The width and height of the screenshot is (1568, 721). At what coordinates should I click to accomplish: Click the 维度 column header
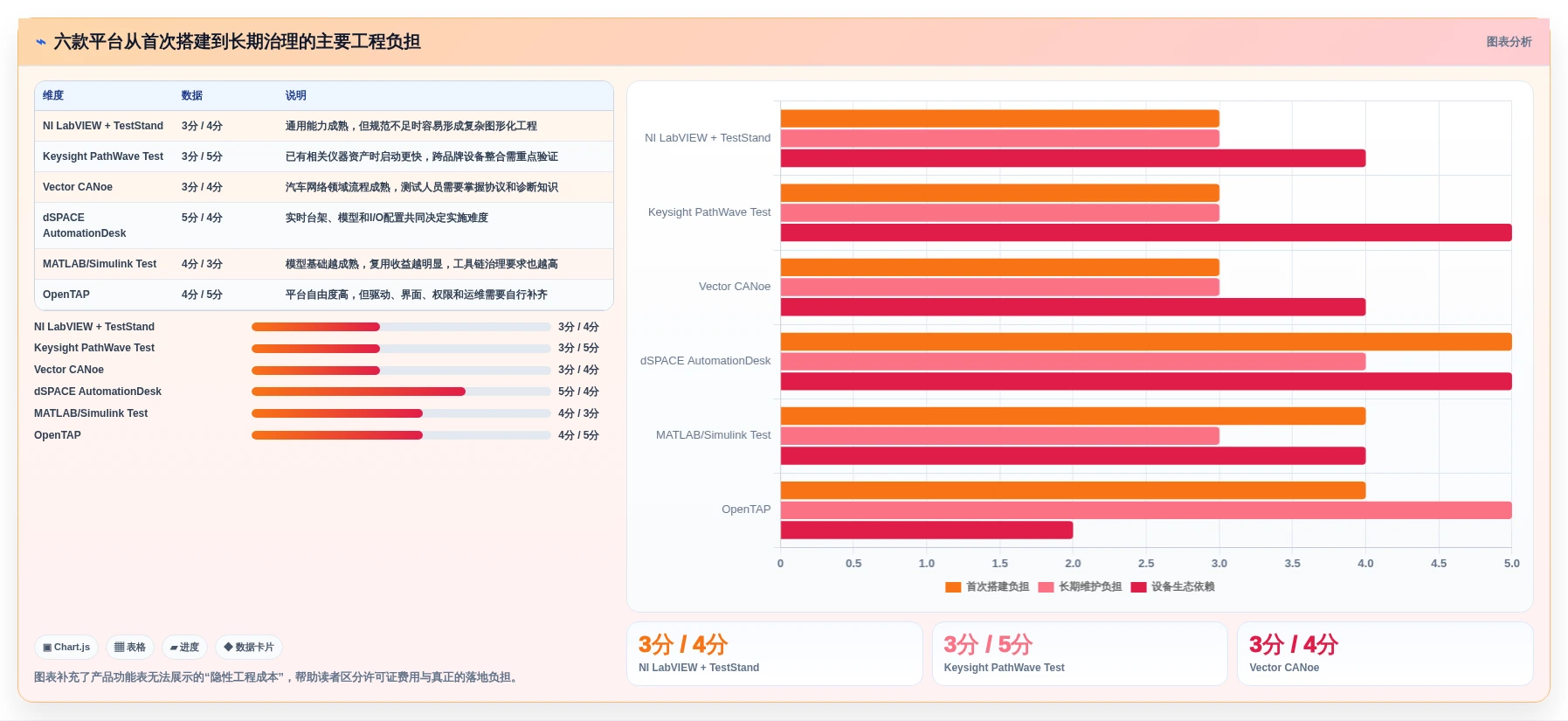point(53,95)
